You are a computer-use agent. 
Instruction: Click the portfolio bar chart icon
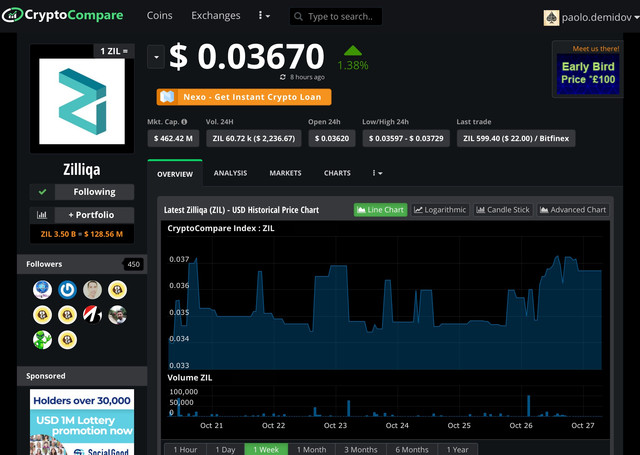(x=42, y=215)
